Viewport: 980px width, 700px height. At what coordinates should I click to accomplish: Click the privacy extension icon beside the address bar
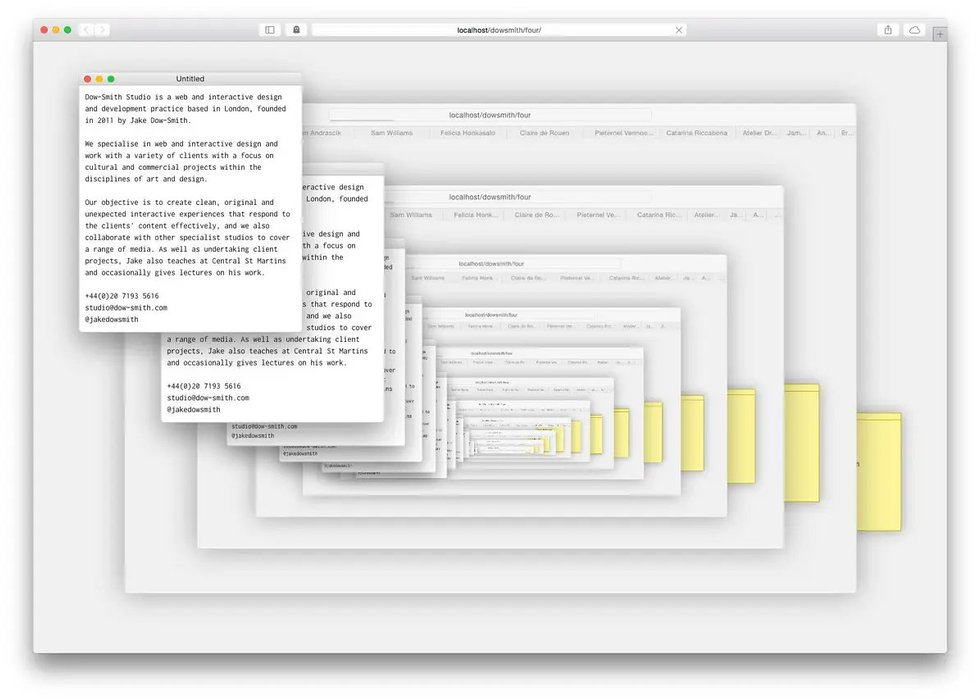[296, 30]
